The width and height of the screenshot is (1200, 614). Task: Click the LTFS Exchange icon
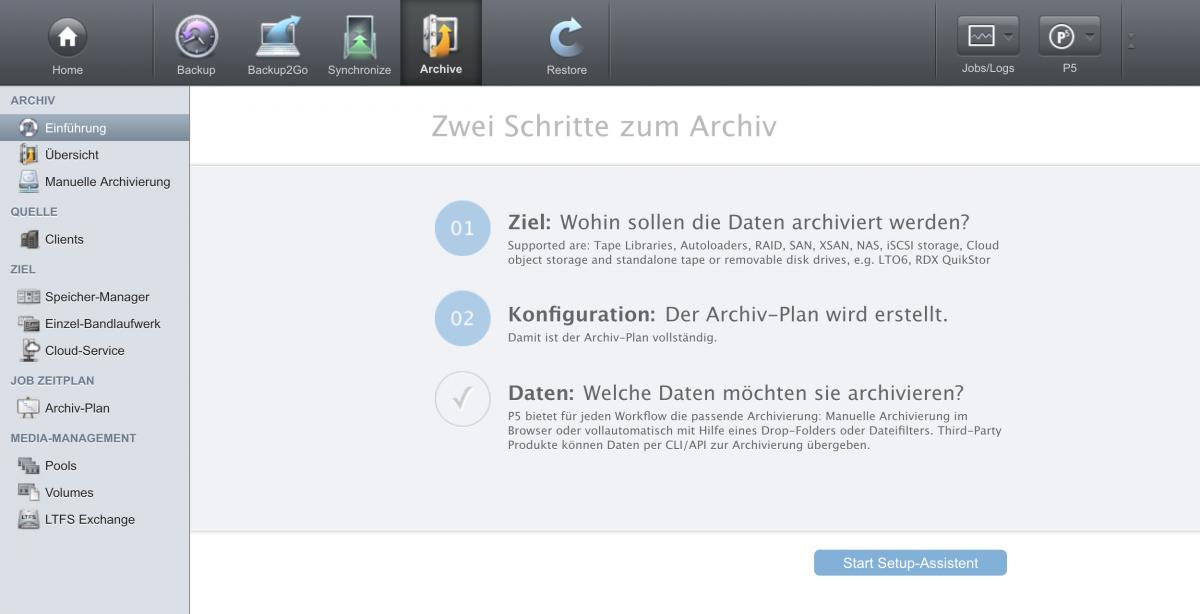click(28, 520)
